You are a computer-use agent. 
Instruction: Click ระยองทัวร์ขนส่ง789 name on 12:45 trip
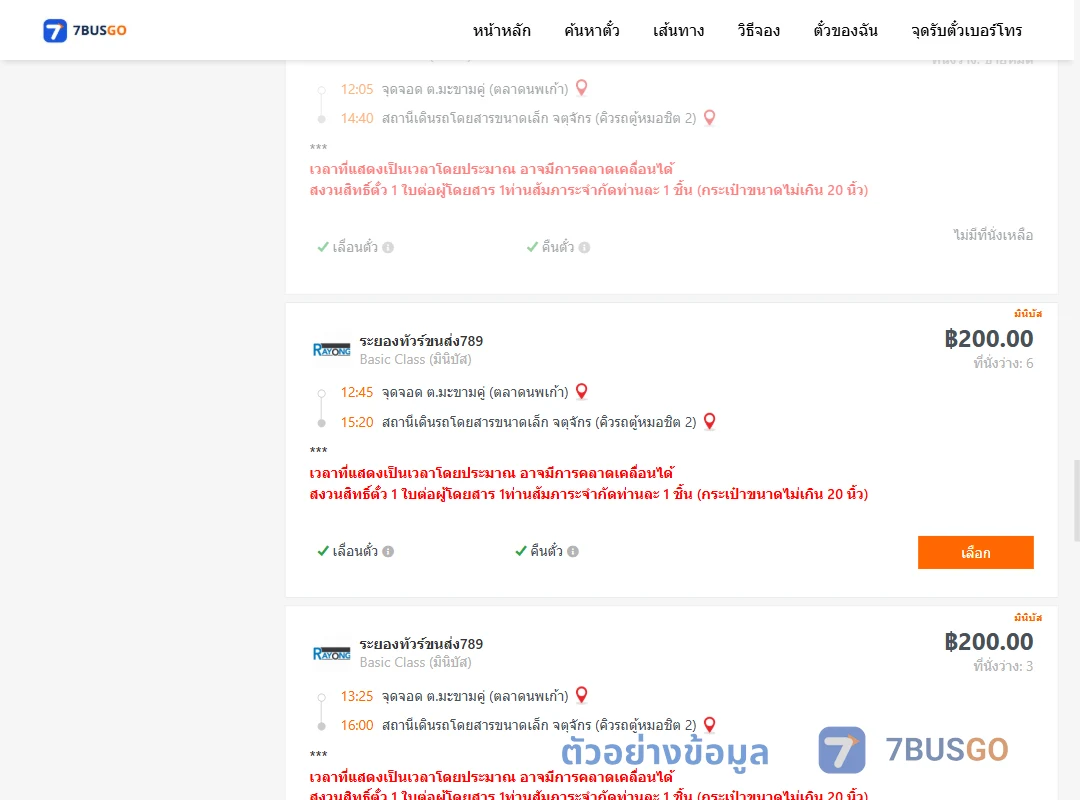pos(421,341)
